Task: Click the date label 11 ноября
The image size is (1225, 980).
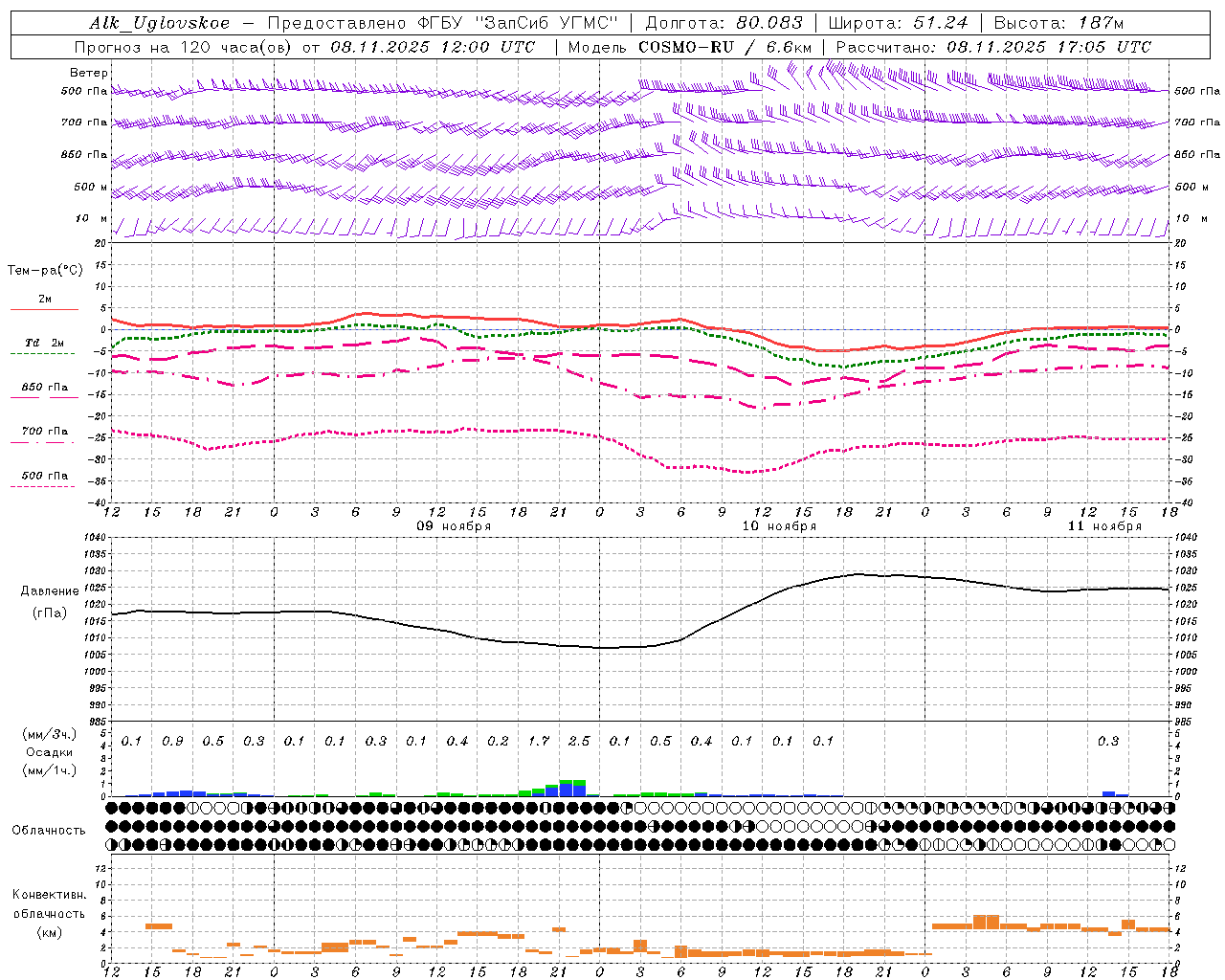Action: click(x=1104, y=526)
